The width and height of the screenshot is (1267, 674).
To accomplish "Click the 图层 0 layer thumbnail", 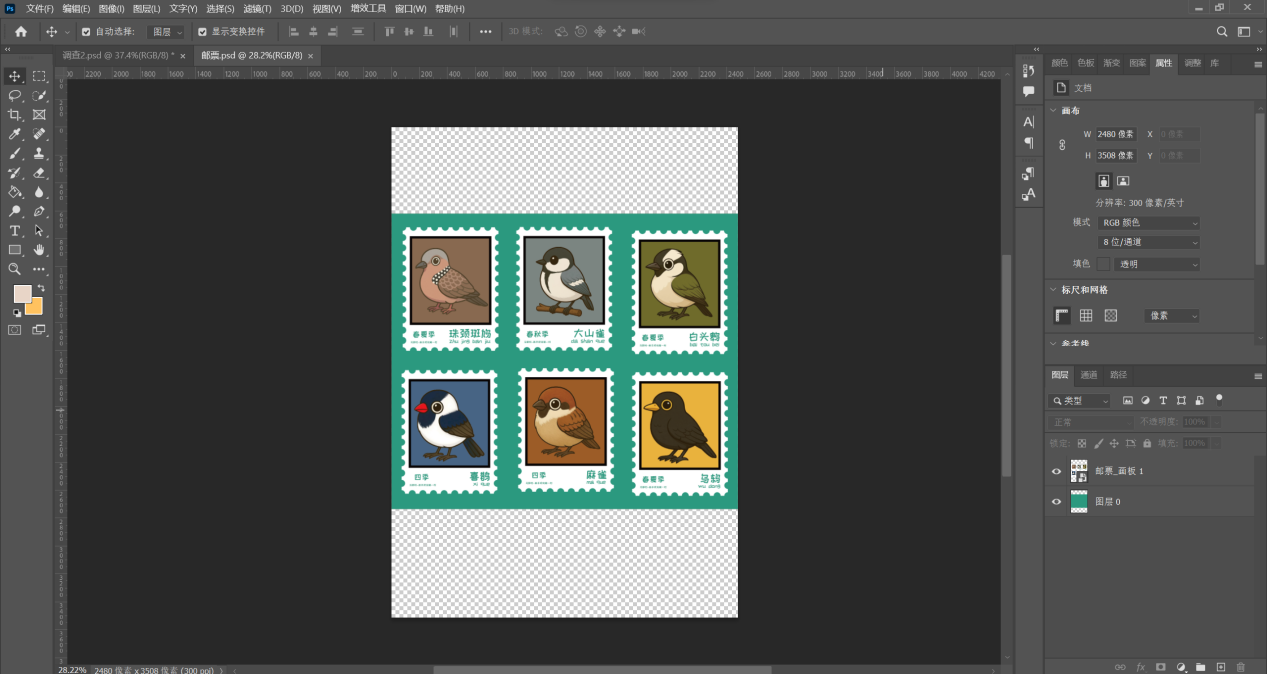I will click(1079, 502).
